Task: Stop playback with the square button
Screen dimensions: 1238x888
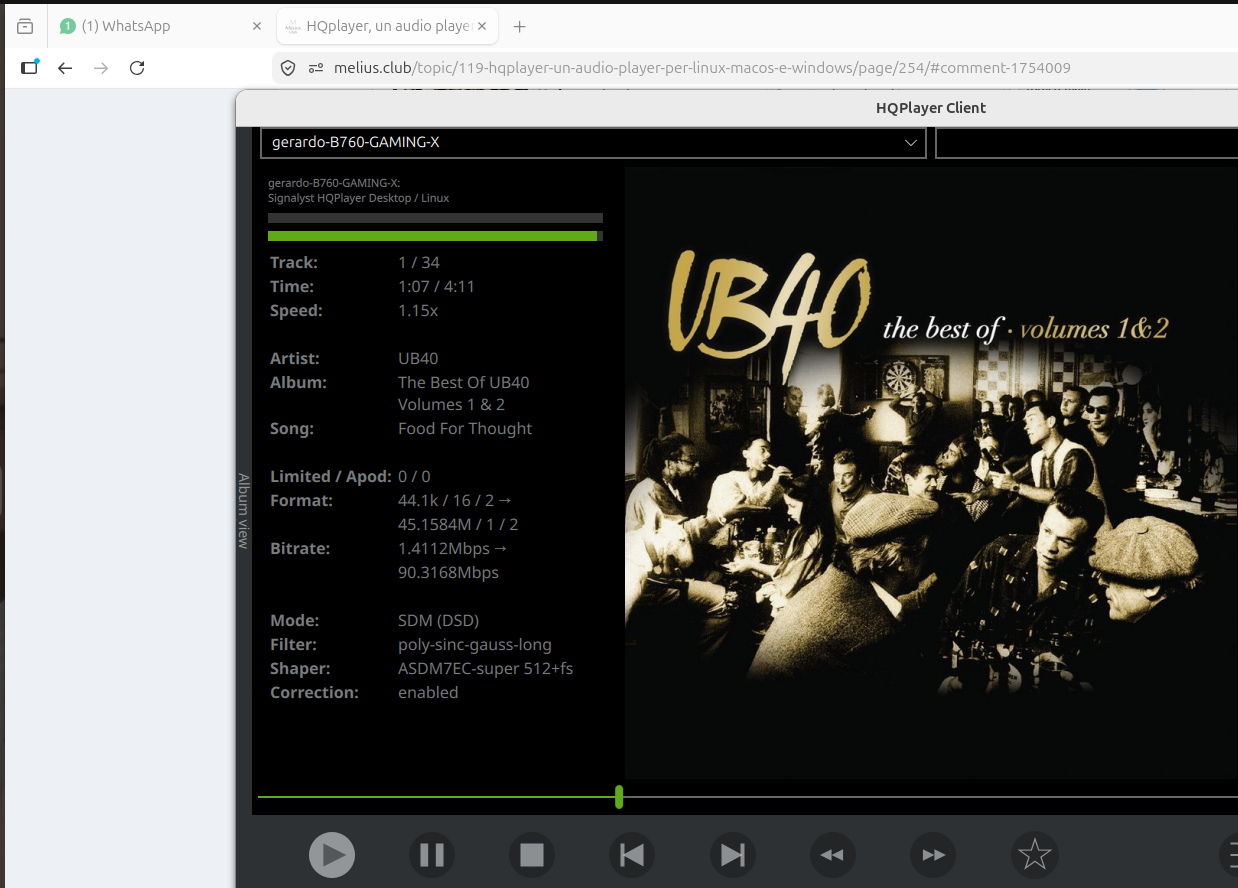Action: 532,855
